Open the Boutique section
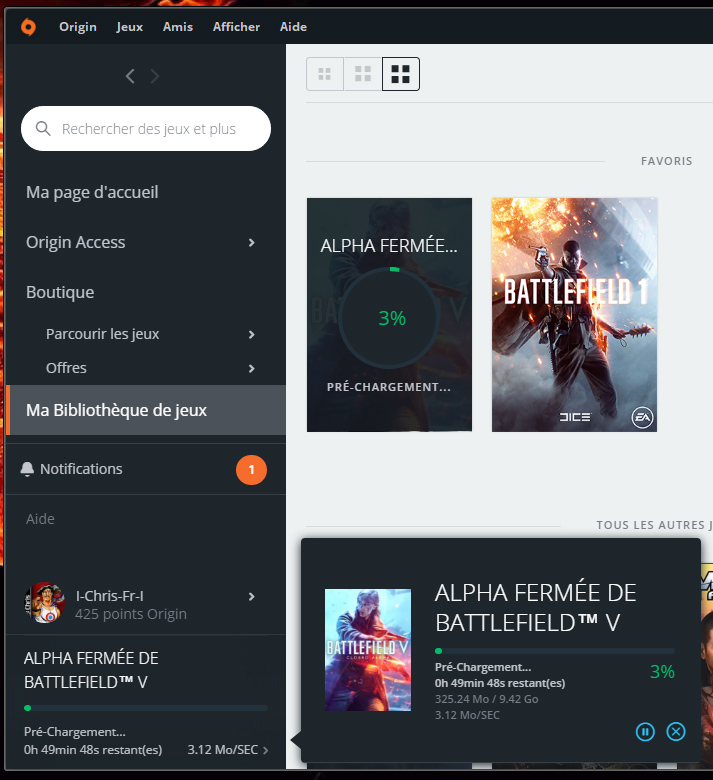This screenshot has height=780, width=713. pos(60,292)
